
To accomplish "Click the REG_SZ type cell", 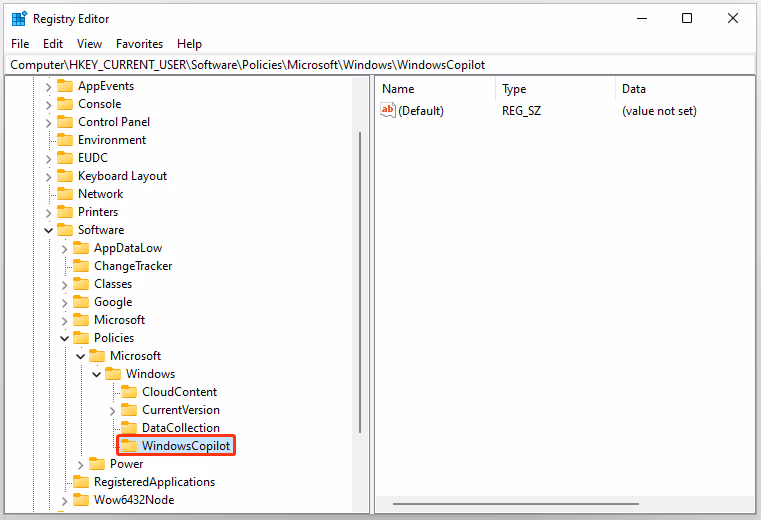I will click(521, 111).
